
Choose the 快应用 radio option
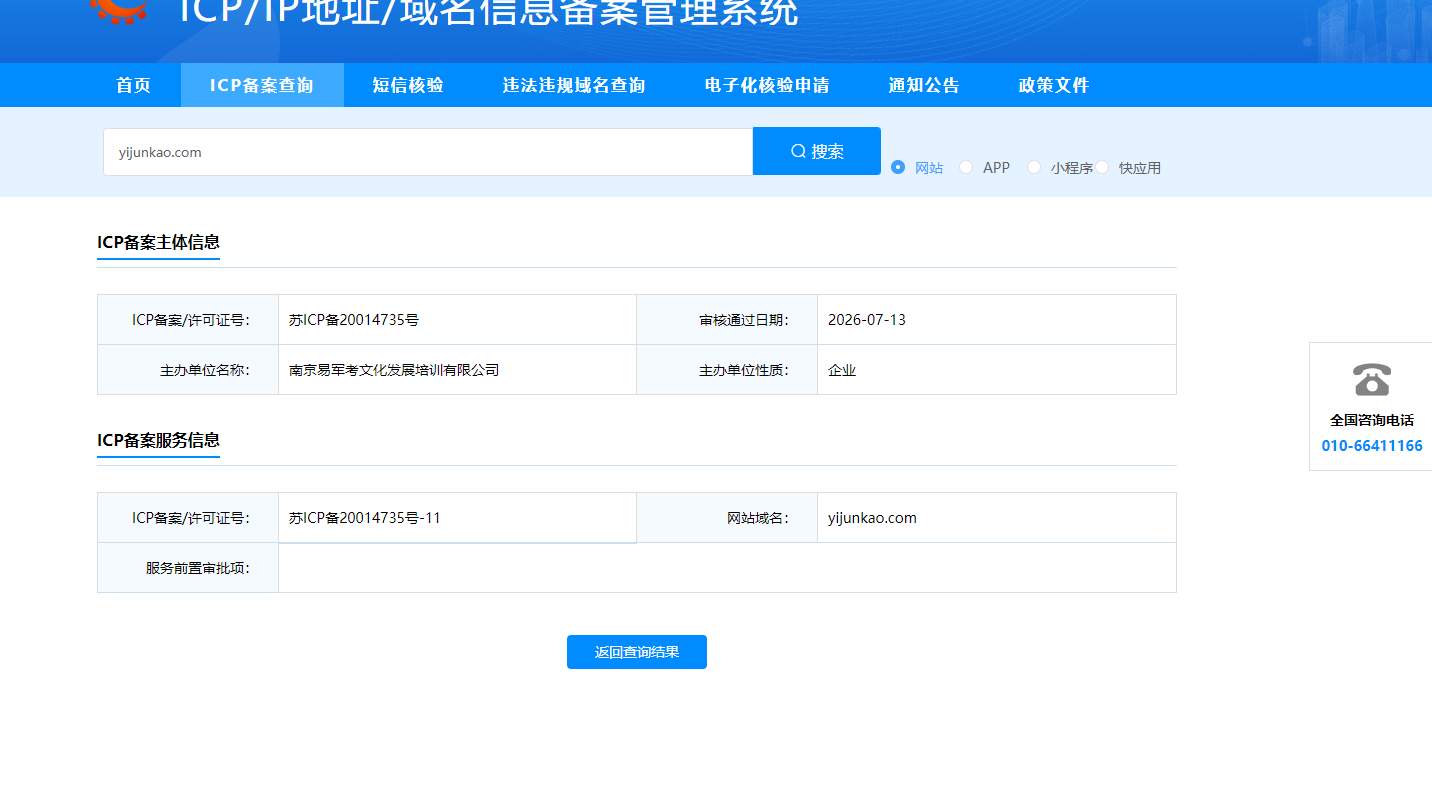coord(1102,167)
